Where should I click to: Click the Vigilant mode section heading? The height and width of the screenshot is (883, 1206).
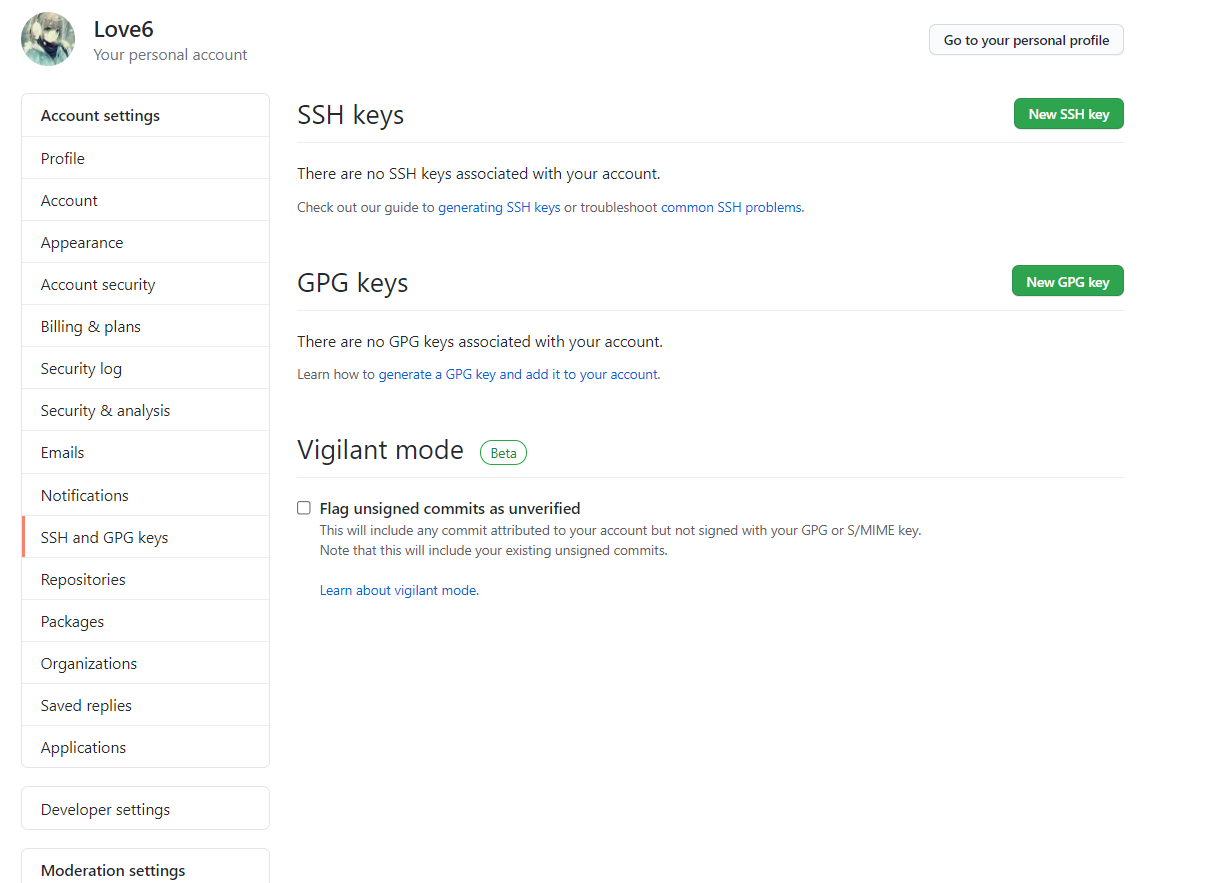(381, 450)
